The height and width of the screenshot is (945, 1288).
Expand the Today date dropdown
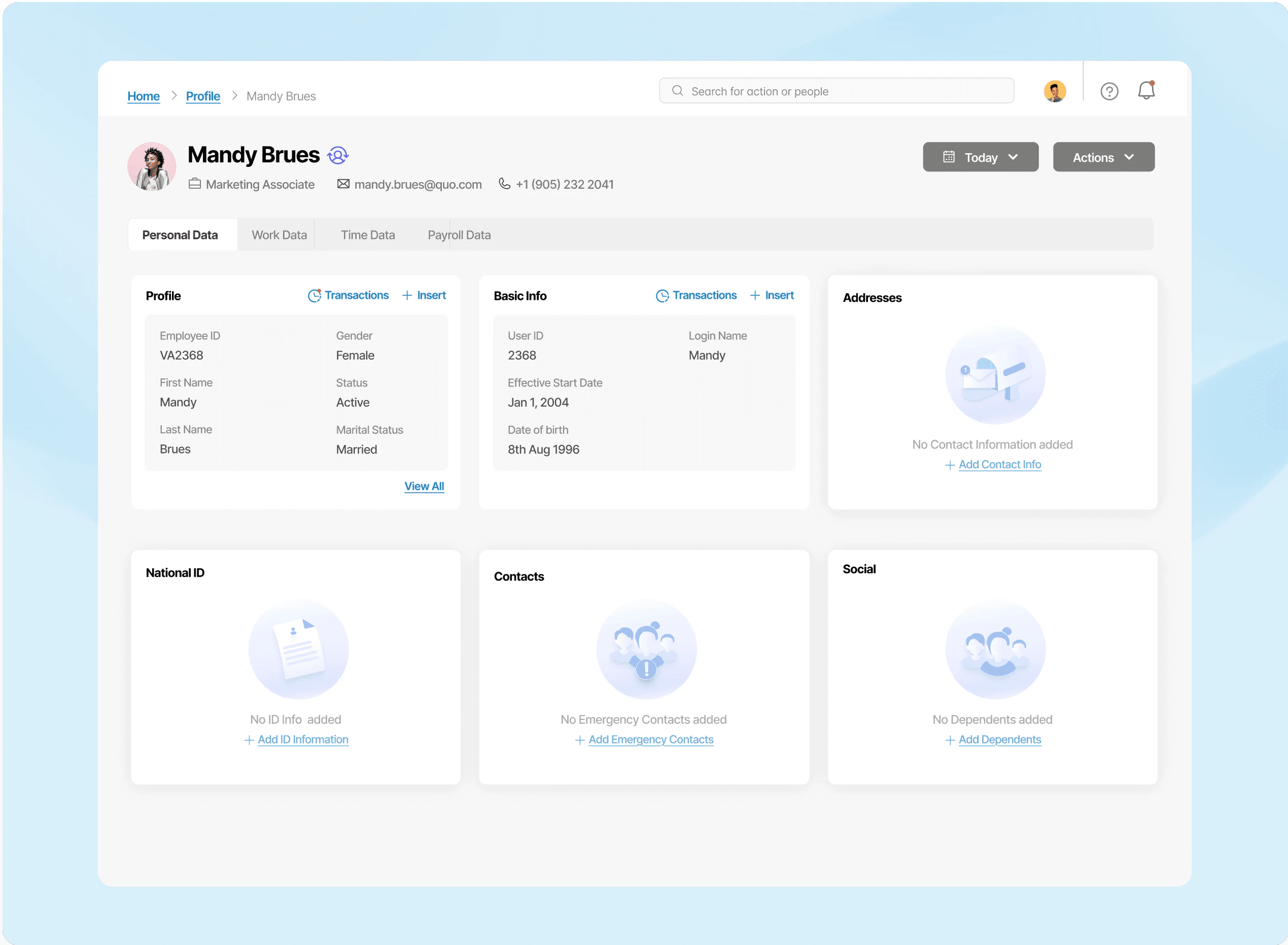(980, 157)
